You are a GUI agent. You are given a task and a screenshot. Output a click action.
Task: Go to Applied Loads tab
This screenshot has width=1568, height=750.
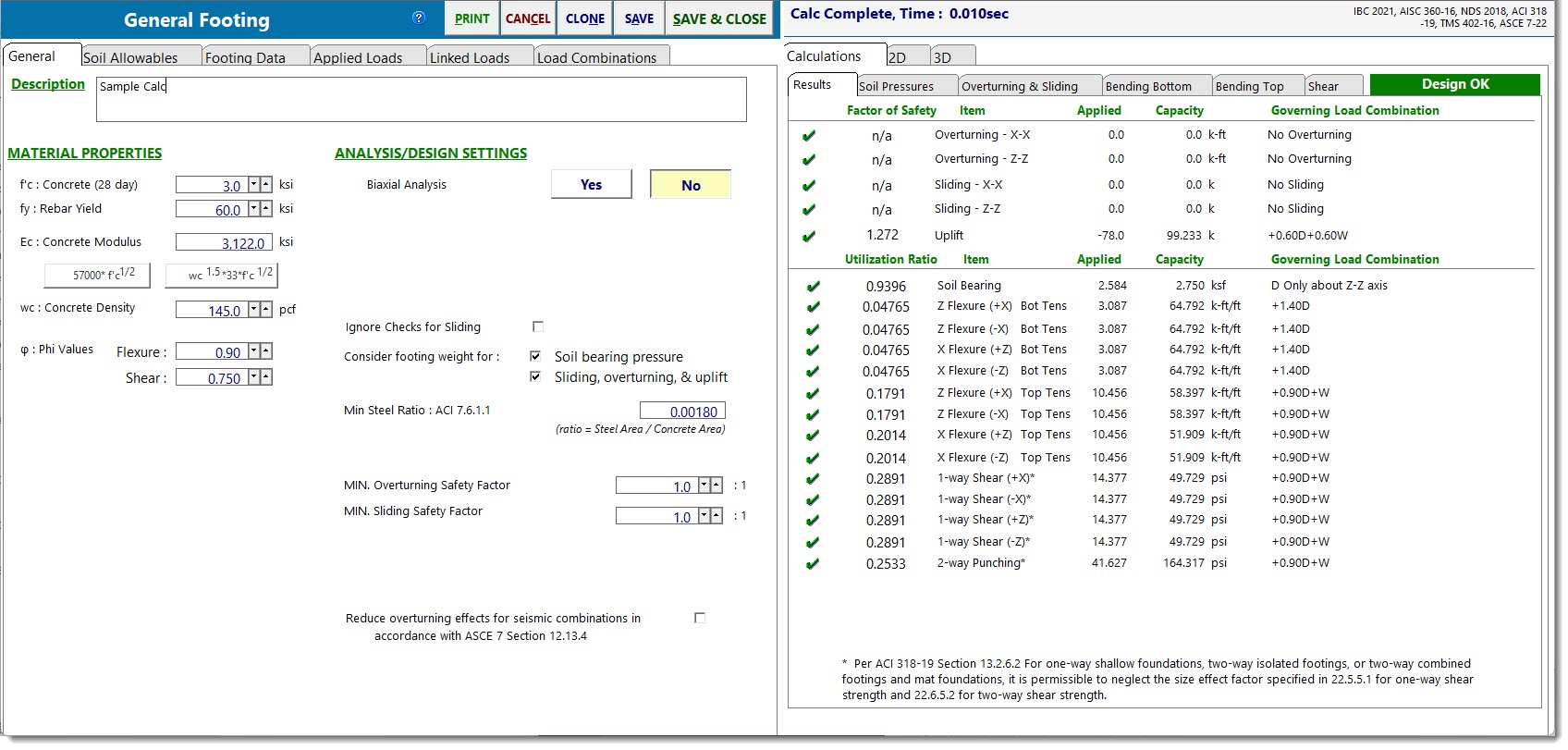[x=368, y=57]
